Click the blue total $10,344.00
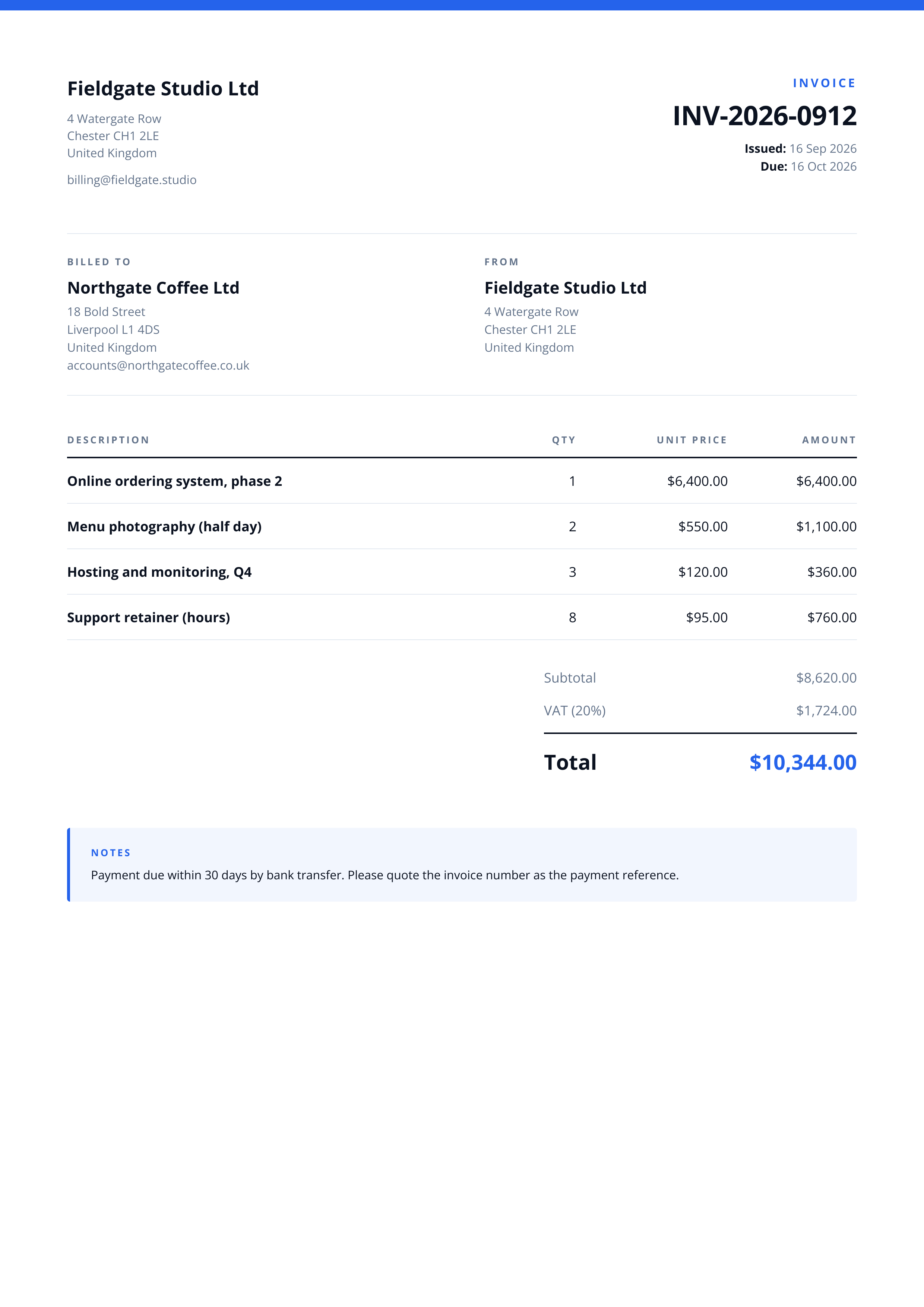 tap(803, 763)
